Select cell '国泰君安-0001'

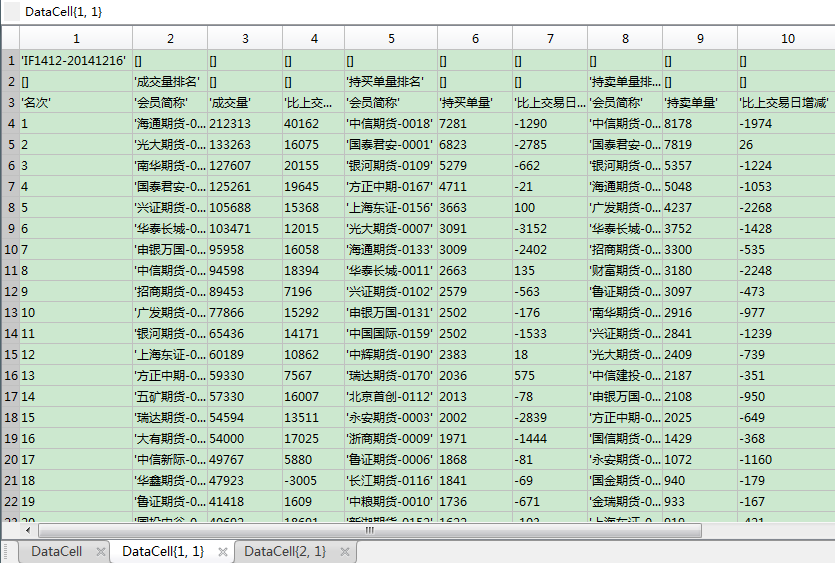[x=391, y=144]
